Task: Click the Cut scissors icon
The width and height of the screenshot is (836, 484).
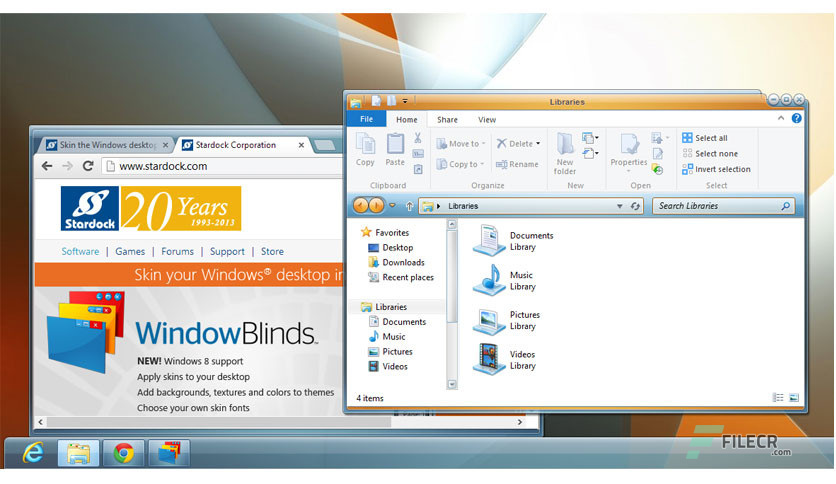Action: [x=418, y=139]
